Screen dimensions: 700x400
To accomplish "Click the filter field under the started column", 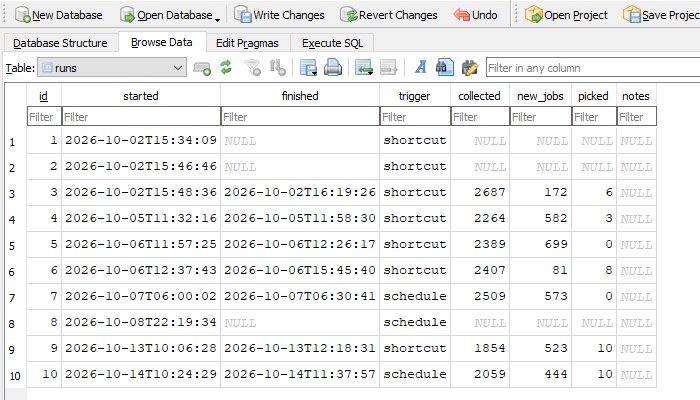I will click(x=141, y=117).
